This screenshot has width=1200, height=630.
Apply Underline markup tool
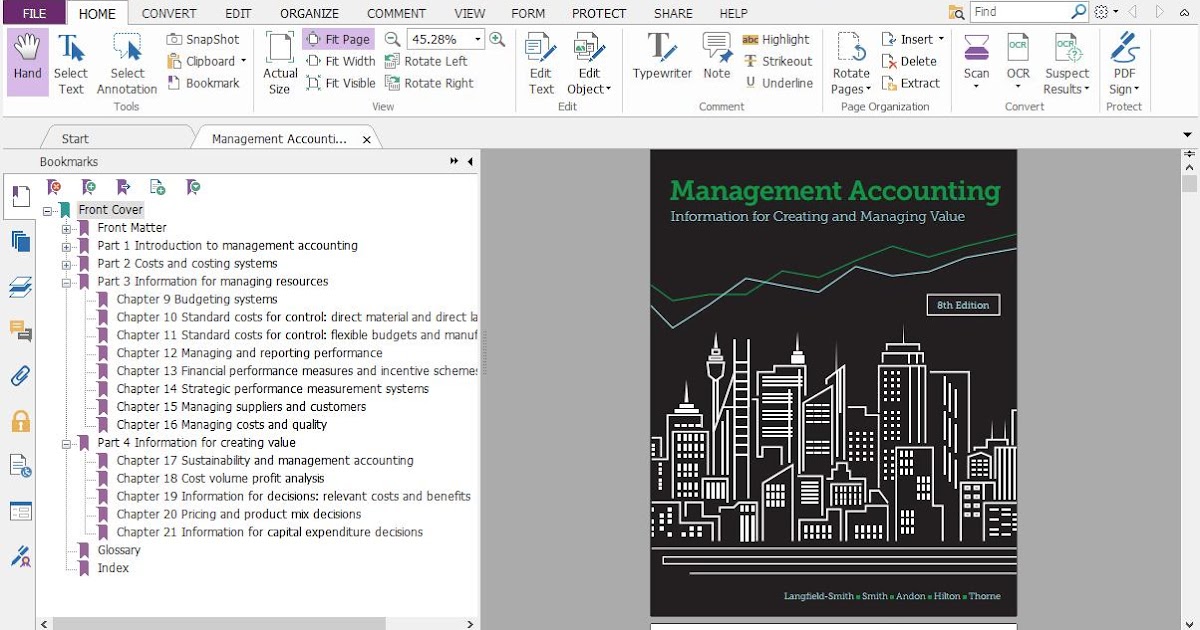pos(778,83)
